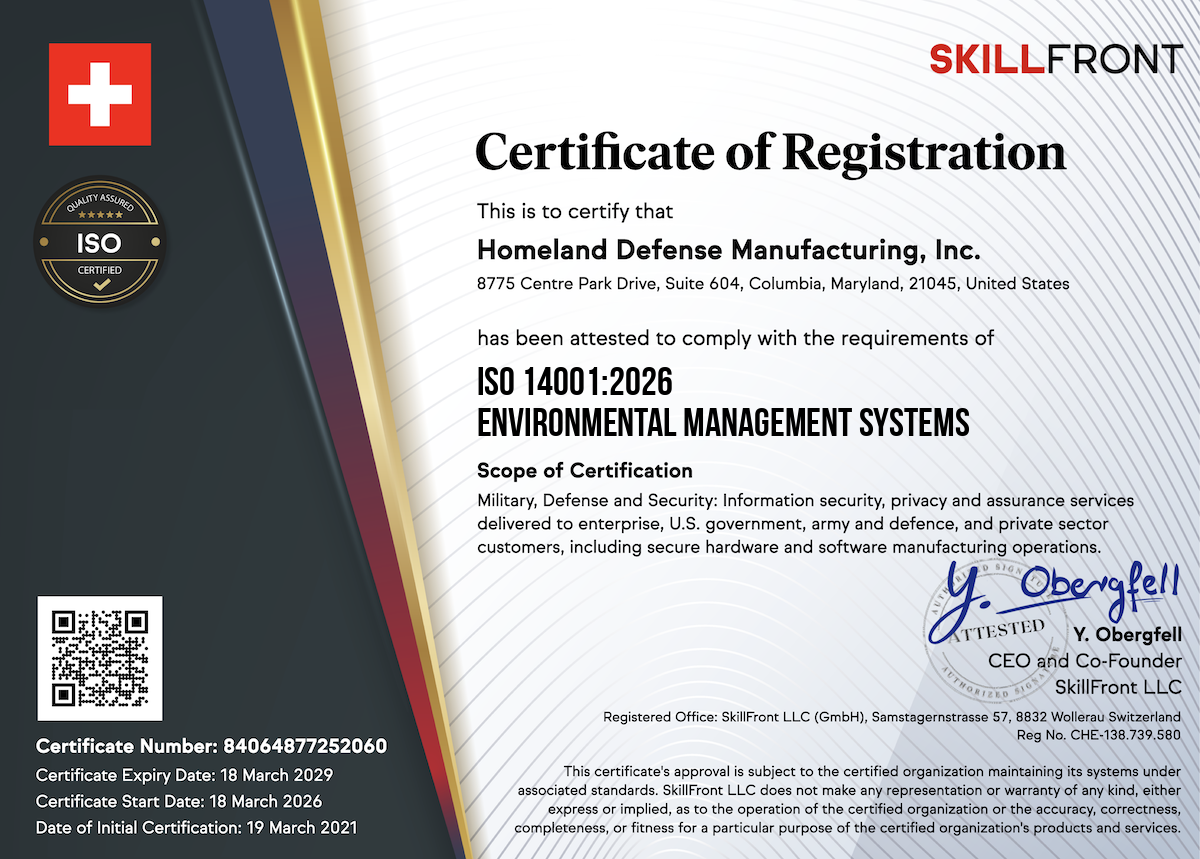Select the Date of Initial Certification line
The image size is (1200, 859).
(196, 828)
